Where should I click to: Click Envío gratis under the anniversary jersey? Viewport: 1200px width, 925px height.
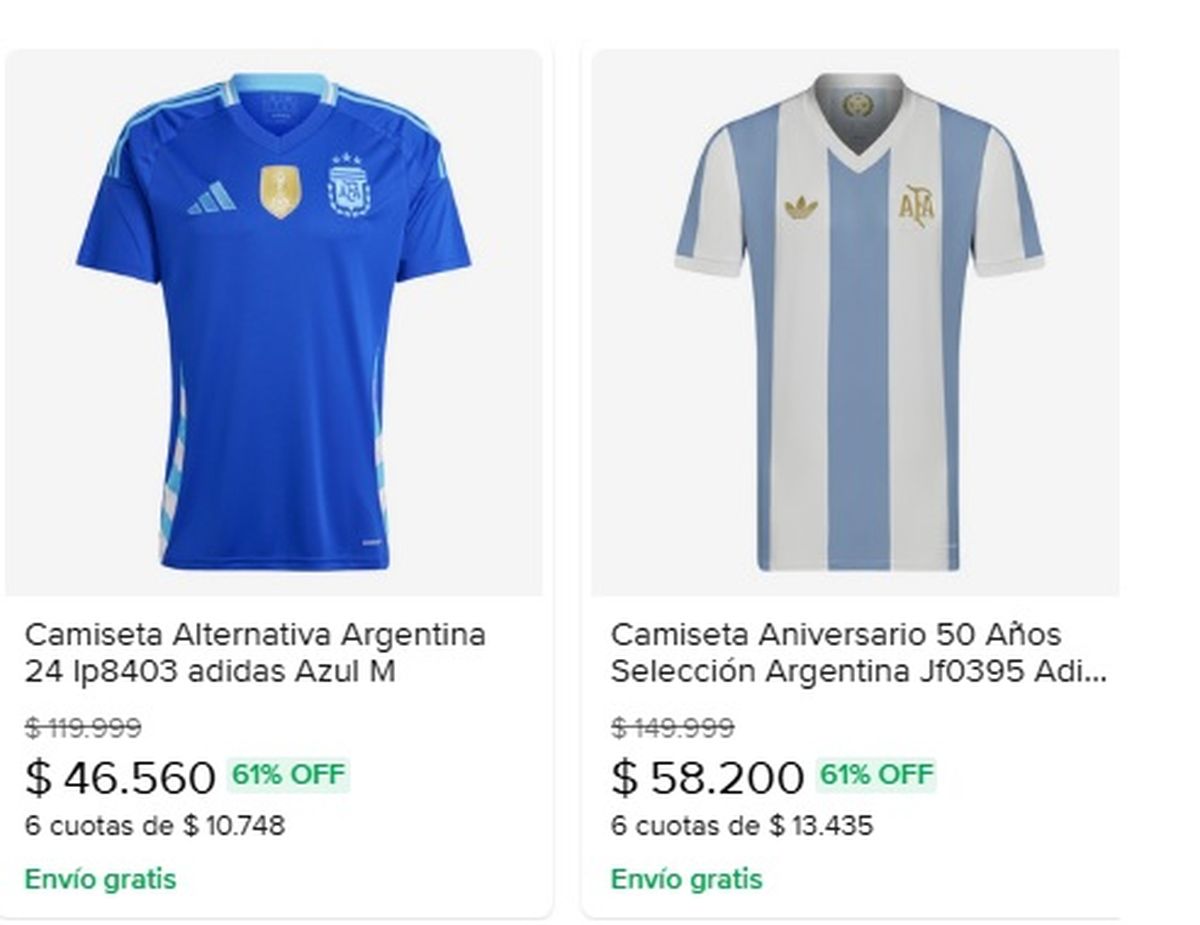point(686,880)
